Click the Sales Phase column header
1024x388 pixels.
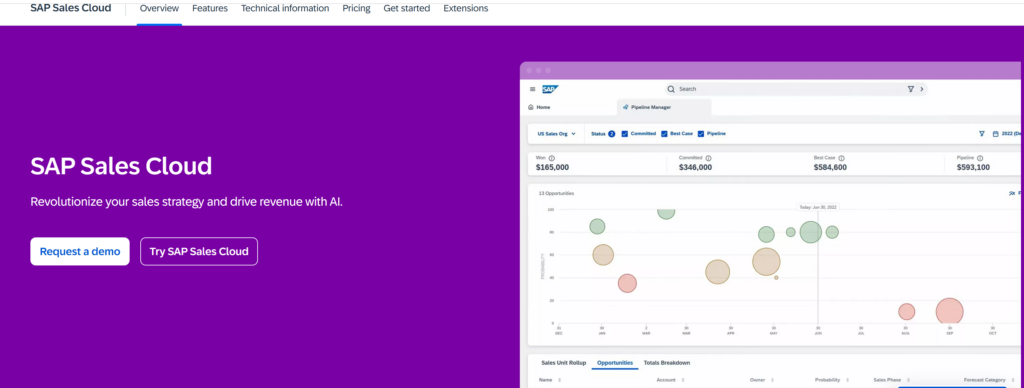click(887, 380)
